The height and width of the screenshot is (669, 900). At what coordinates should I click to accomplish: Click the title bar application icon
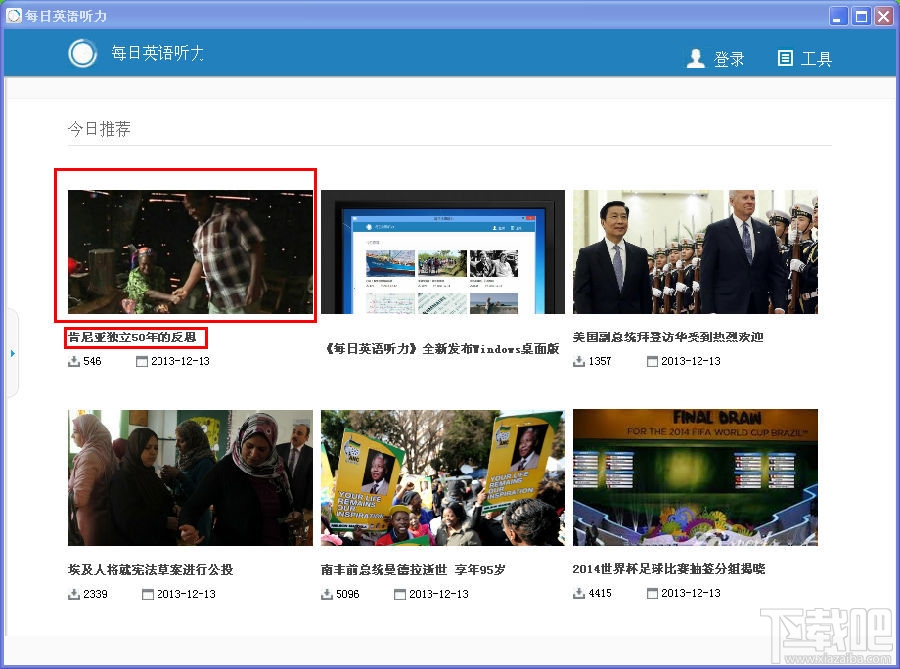[14, 15]
